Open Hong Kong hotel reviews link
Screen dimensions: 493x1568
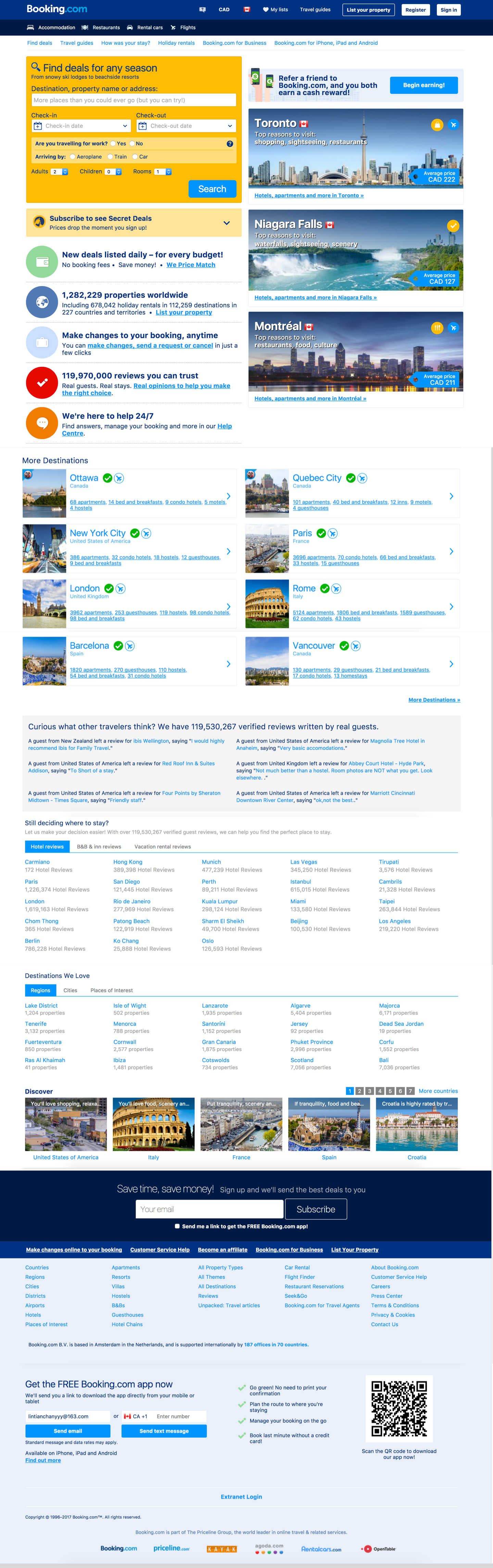pos(128,862)
